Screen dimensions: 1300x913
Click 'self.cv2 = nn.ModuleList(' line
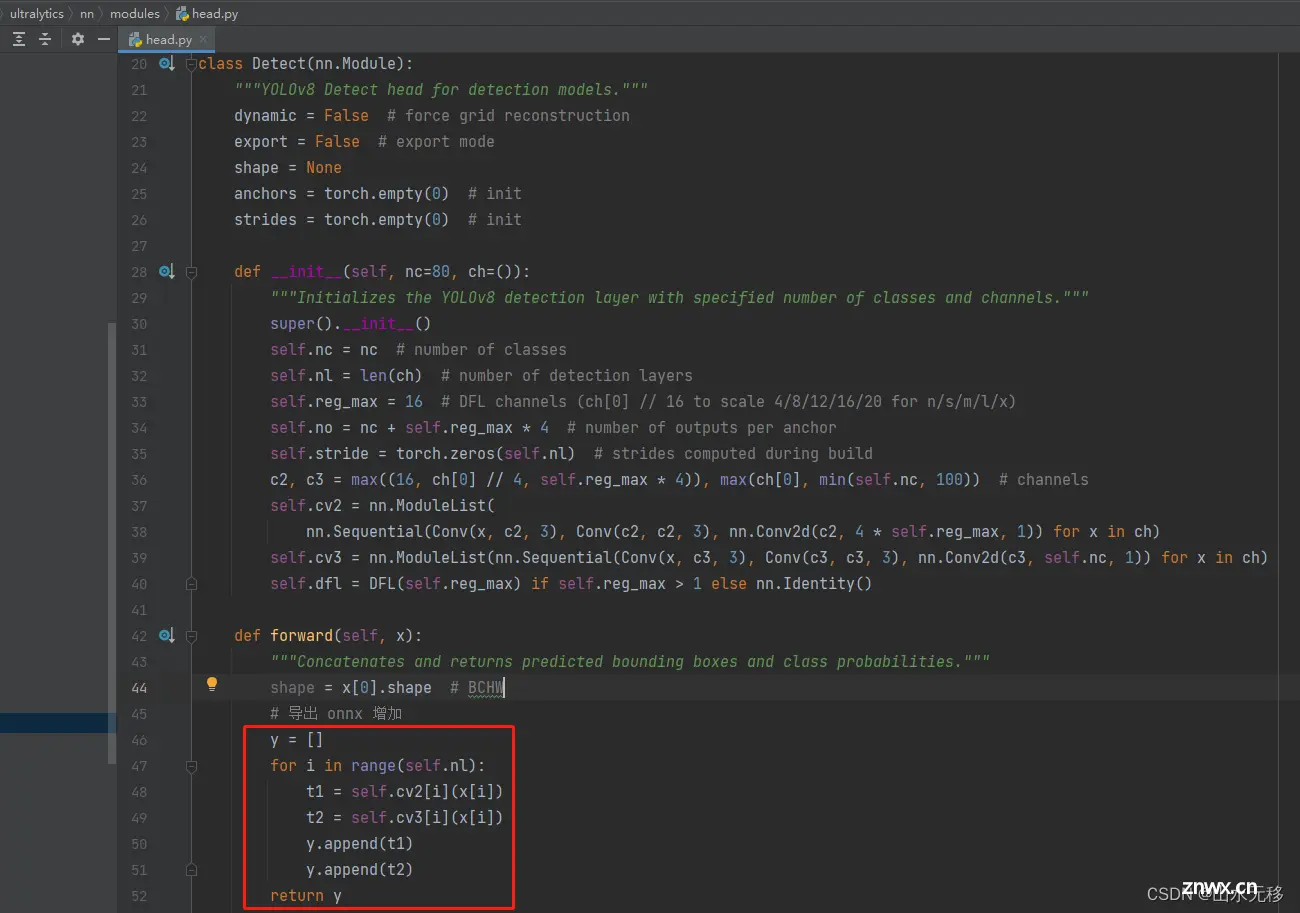point(382,506)
